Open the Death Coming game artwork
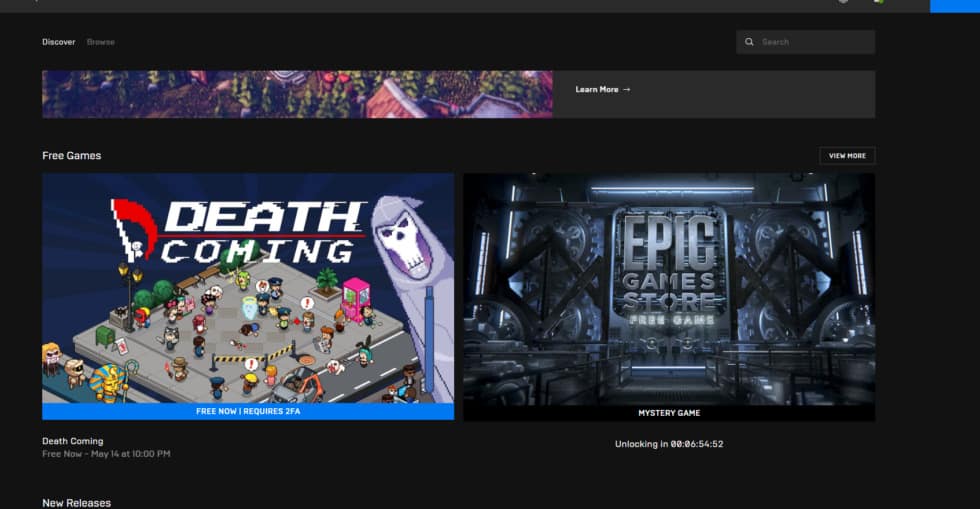 [x=248, y=288]
